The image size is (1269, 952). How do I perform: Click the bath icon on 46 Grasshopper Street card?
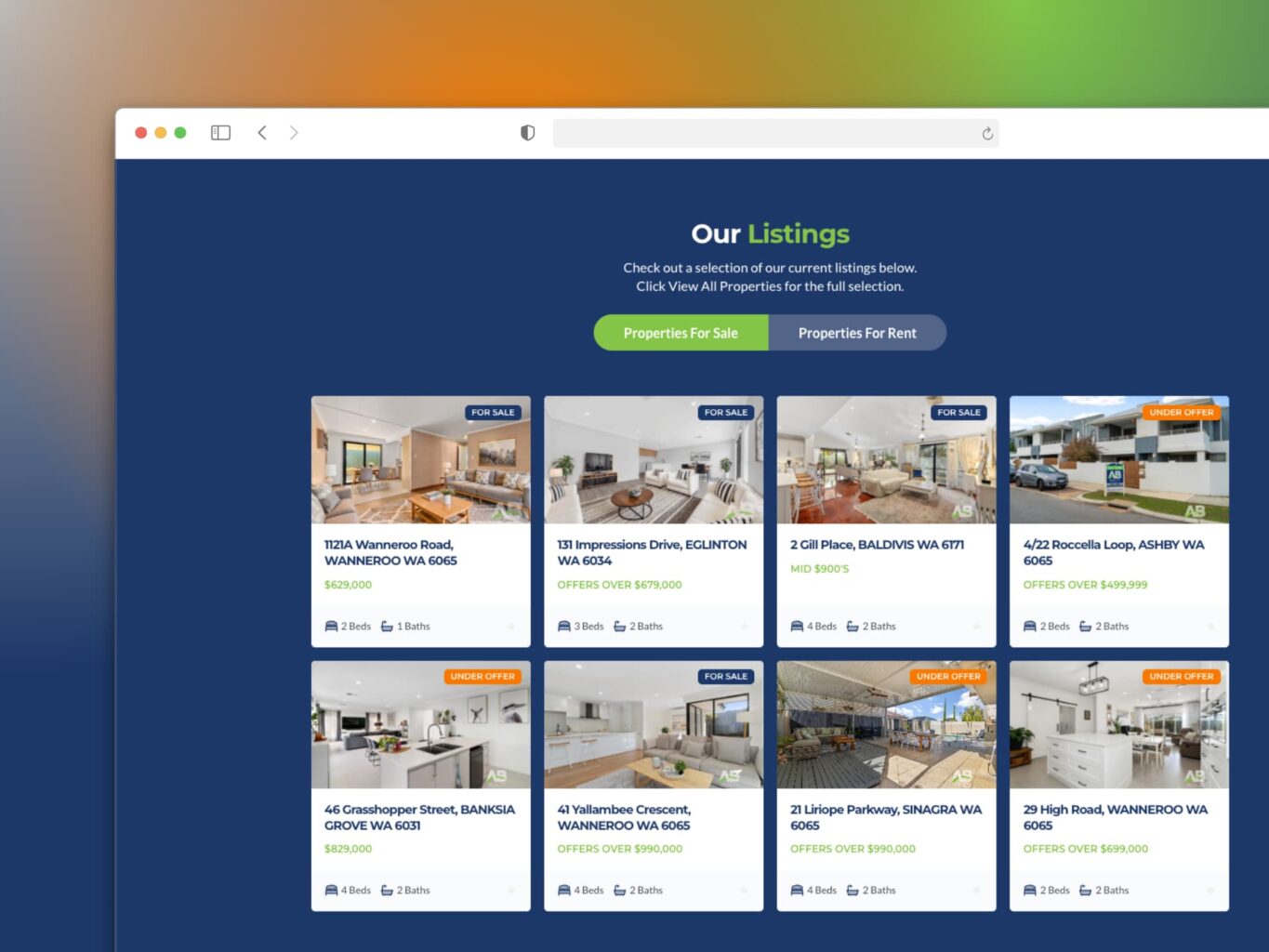387,891
